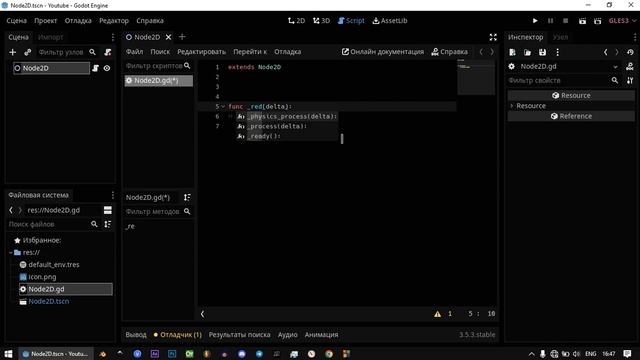Switch to the Импорт tab
The width and height of the screenshot is (640, 360).
tap(50, 37)
